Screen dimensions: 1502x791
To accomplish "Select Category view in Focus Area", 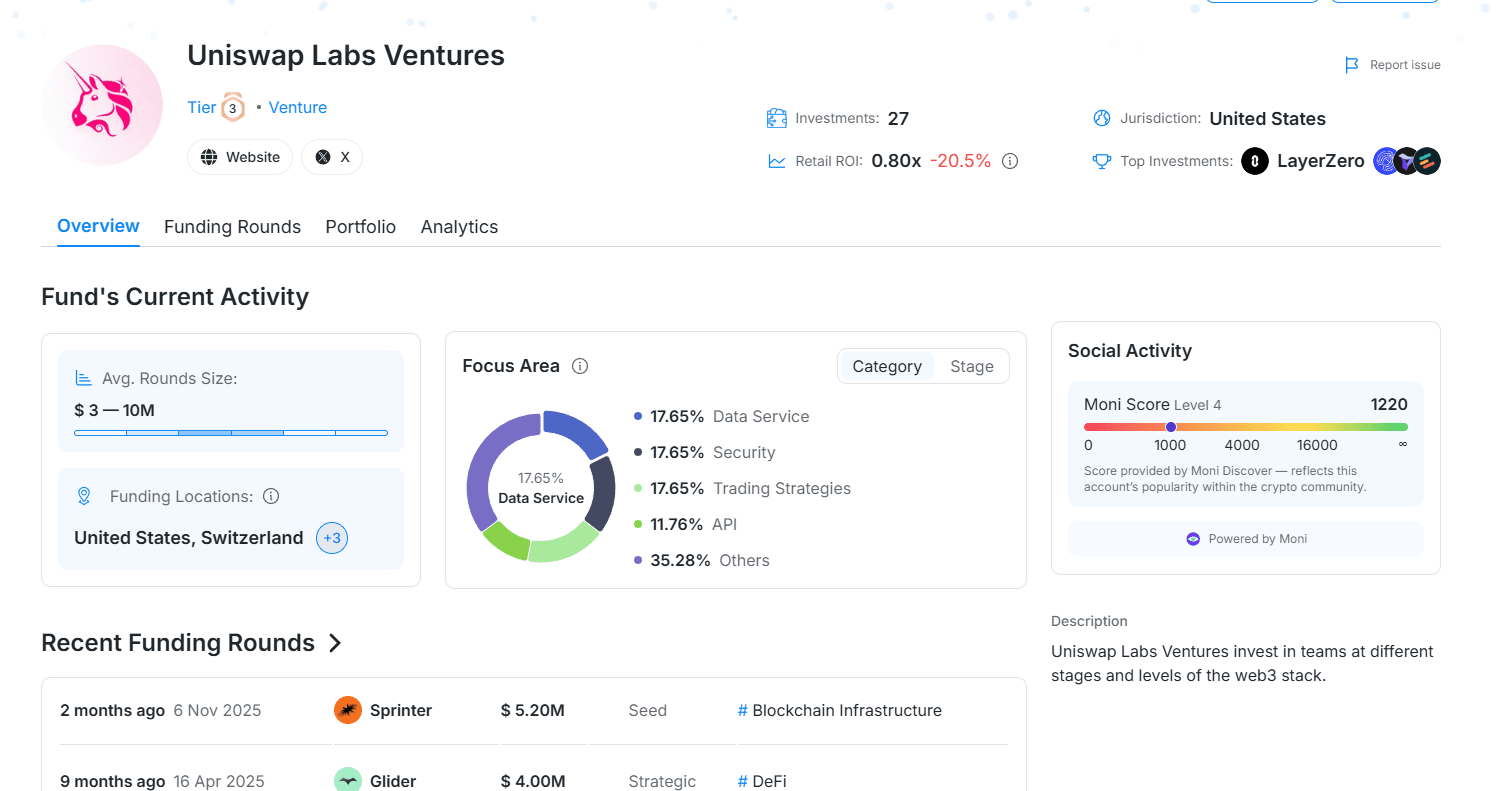I will click(x=886, y=366).
